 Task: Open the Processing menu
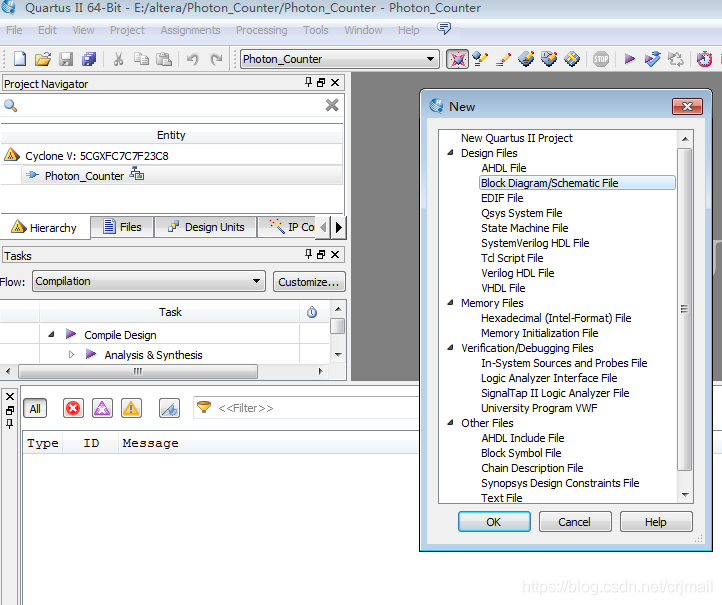click(x=261, y=30)
